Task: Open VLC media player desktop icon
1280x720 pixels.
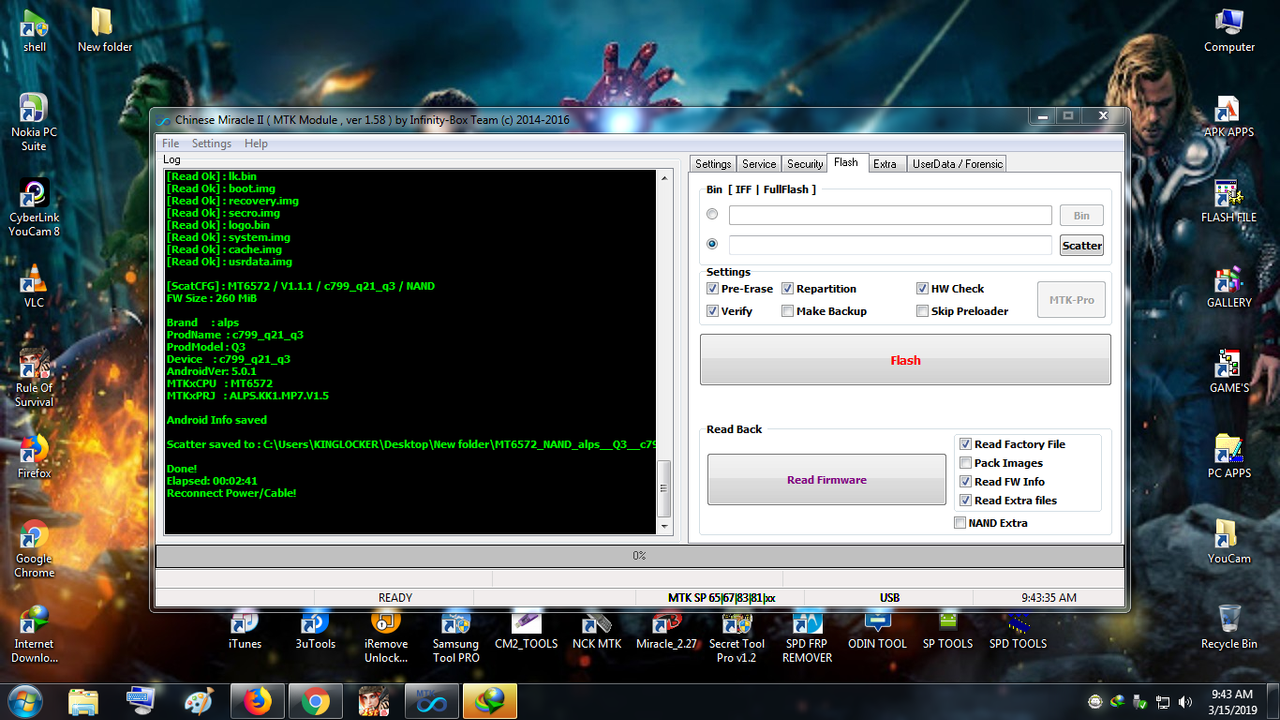Action: pyautogui.click(x=34, y=286)
